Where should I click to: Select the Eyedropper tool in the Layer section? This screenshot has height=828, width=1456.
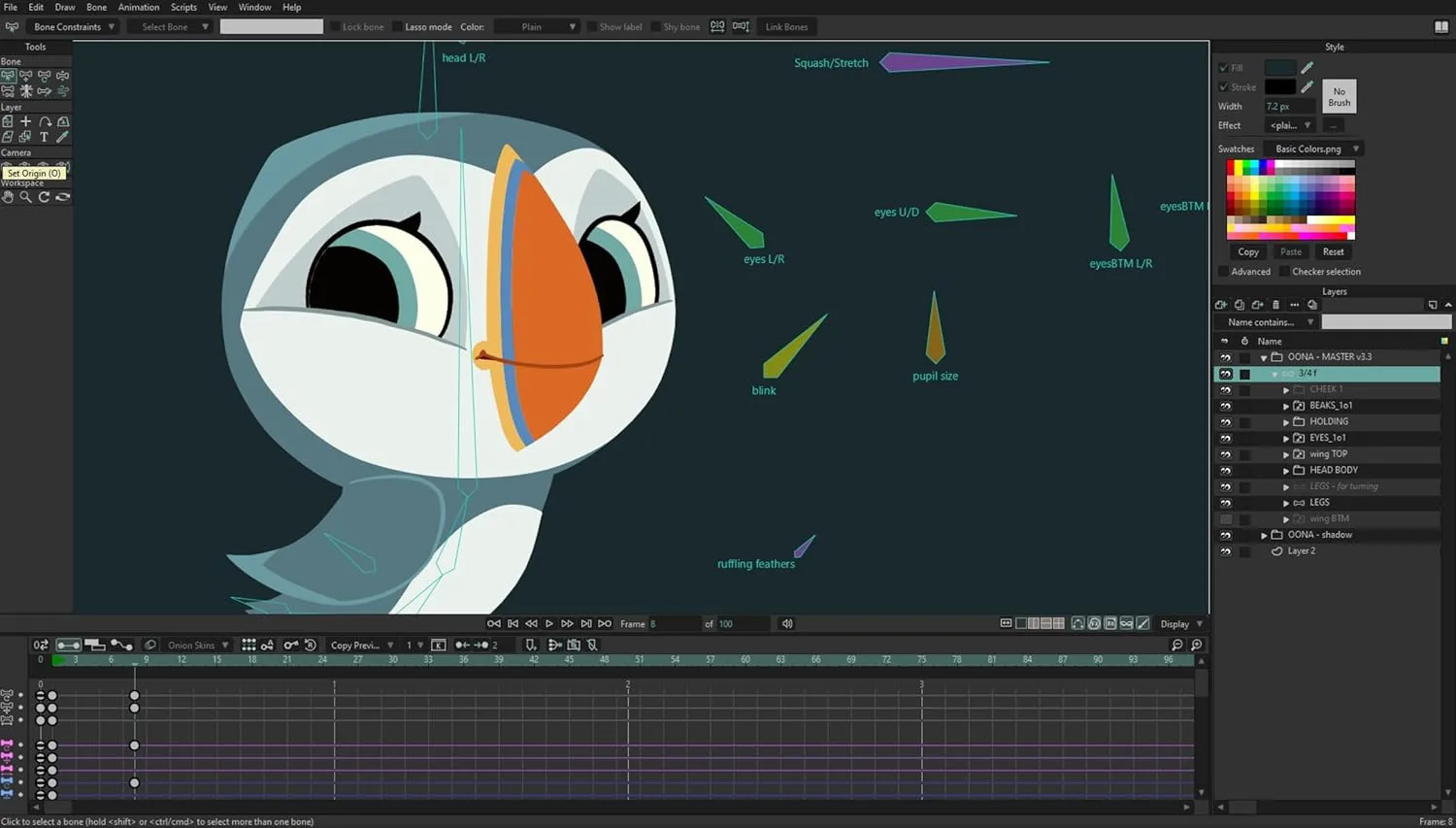(x=62, y=137)
